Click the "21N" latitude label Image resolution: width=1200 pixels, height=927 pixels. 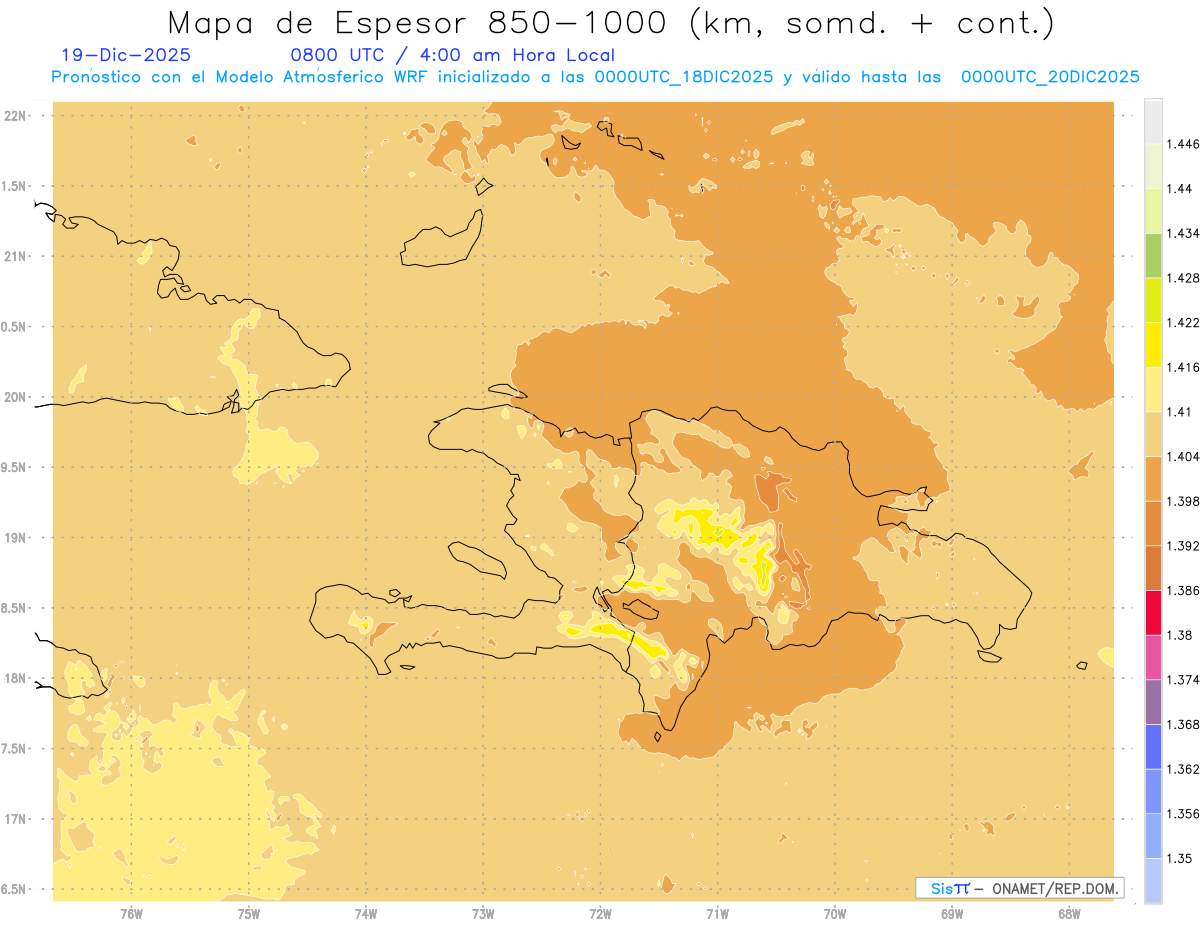(15, 256)
